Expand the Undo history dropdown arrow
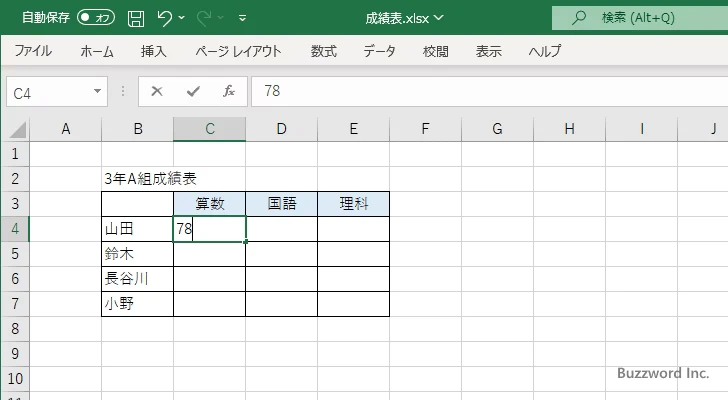This screenshot has width=728, height=400. tap(182, 18)
